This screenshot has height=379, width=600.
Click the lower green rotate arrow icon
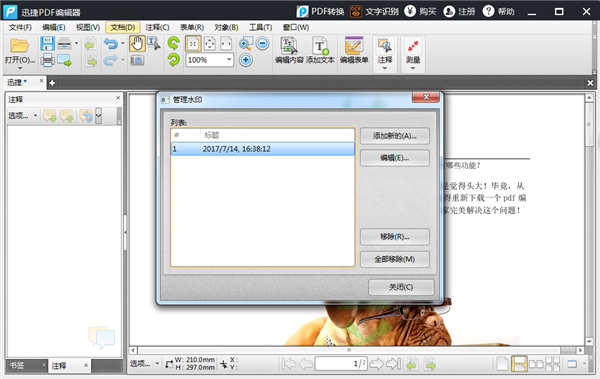[x=174, y=60]
